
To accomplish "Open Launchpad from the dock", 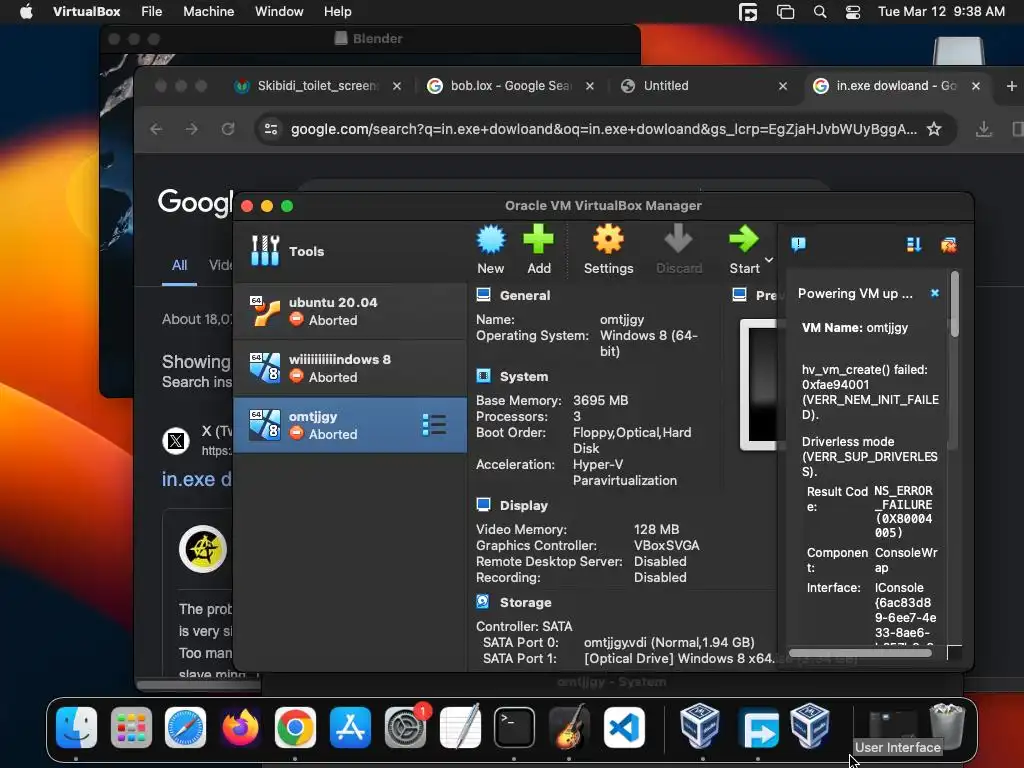I will pos(131,727).
